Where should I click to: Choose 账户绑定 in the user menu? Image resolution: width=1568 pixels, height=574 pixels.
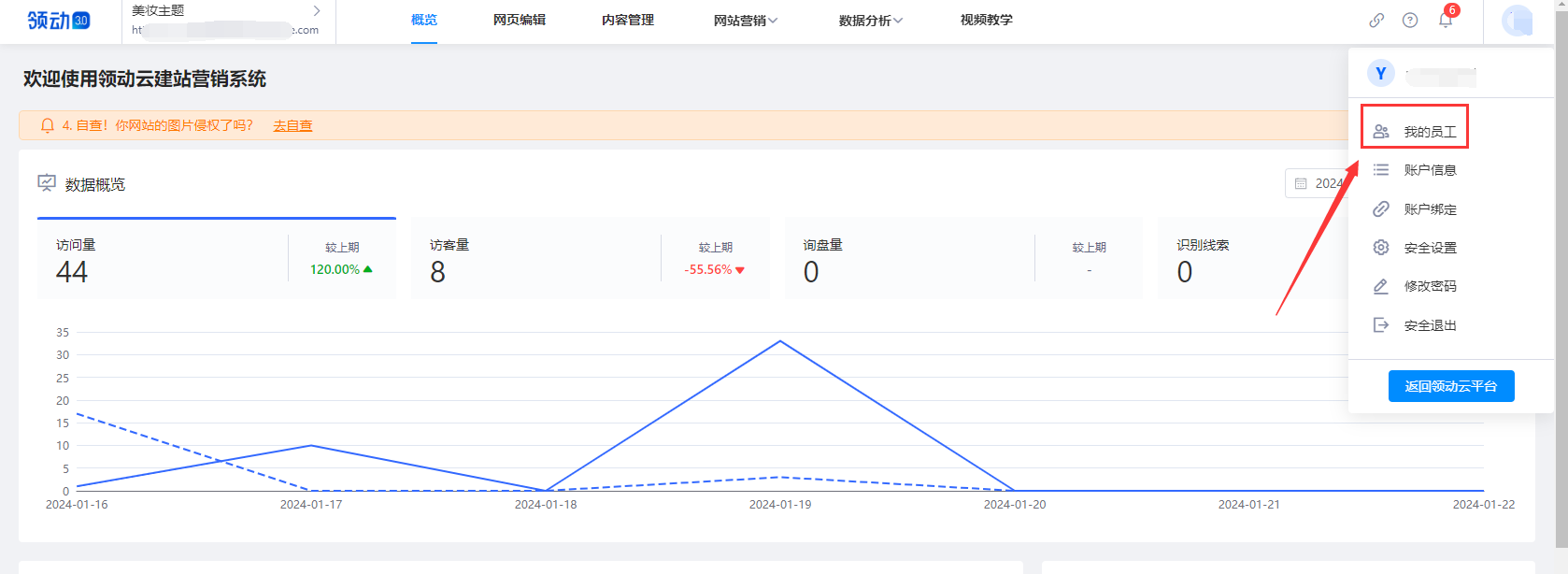pos(1430,209)
